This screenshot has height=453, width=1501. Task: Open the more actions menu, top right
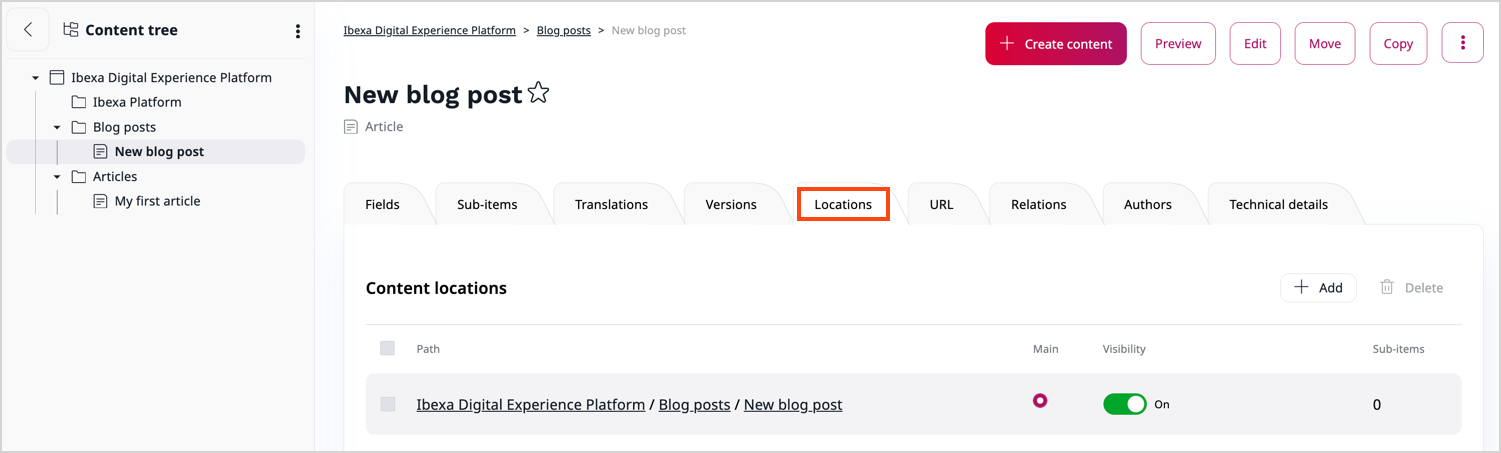coord(1462,43)
